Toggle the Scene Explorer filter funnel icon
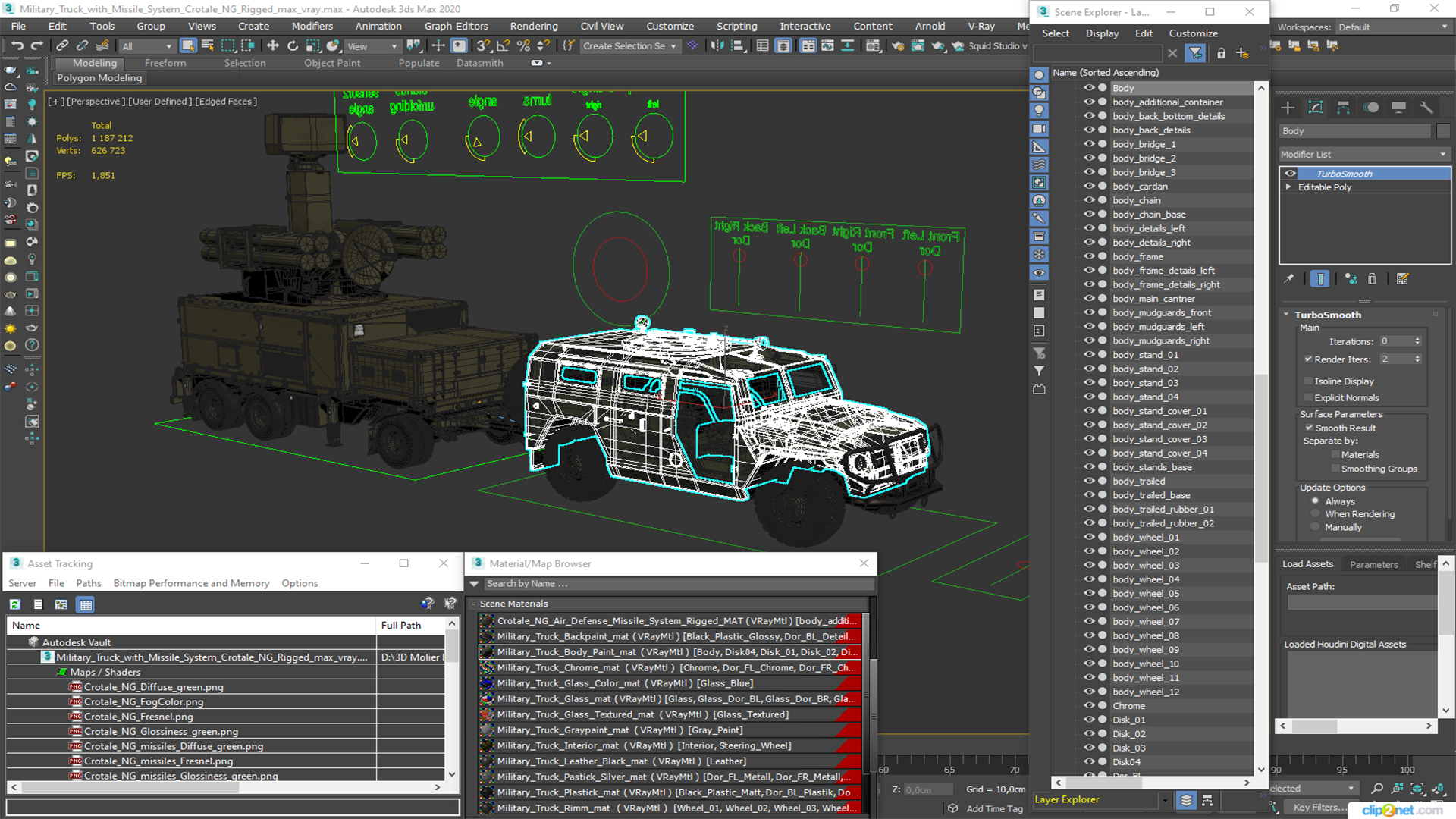 (1195, 53)
